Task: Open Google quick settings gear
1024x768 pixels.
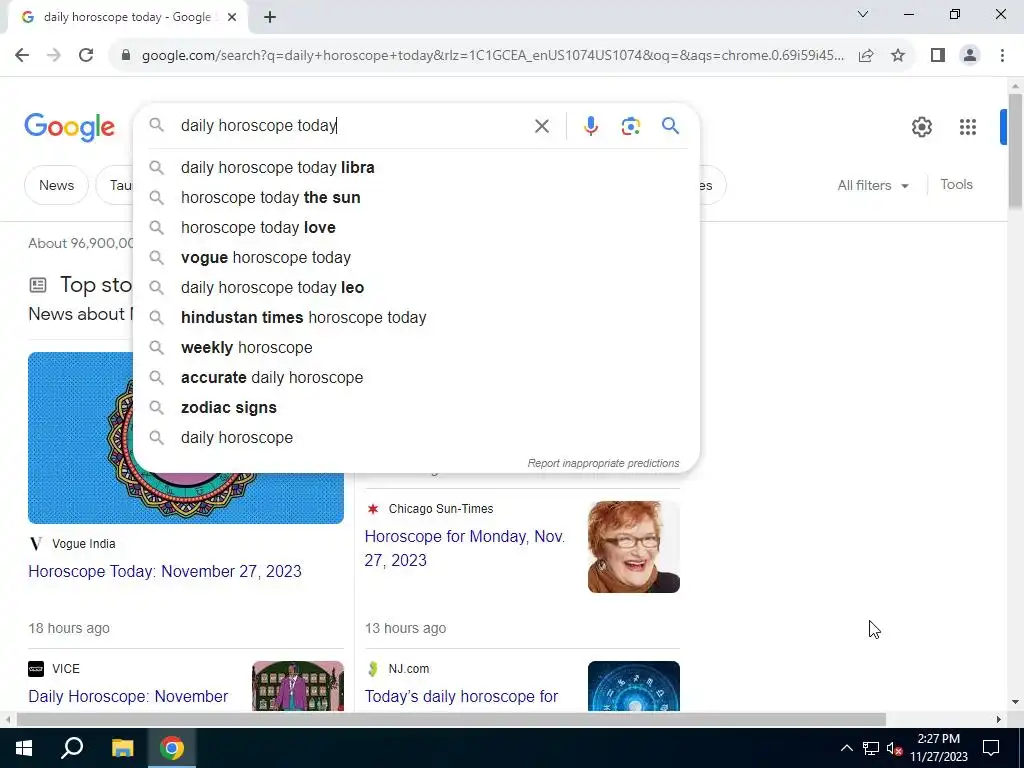Action: point(921,127)
